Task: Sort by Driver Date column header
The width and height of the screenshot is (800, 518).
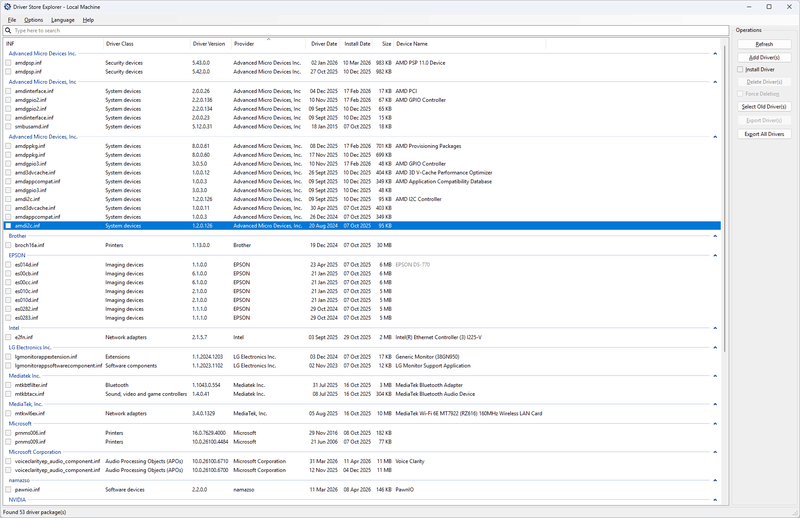Action: (x=323, y=44)
